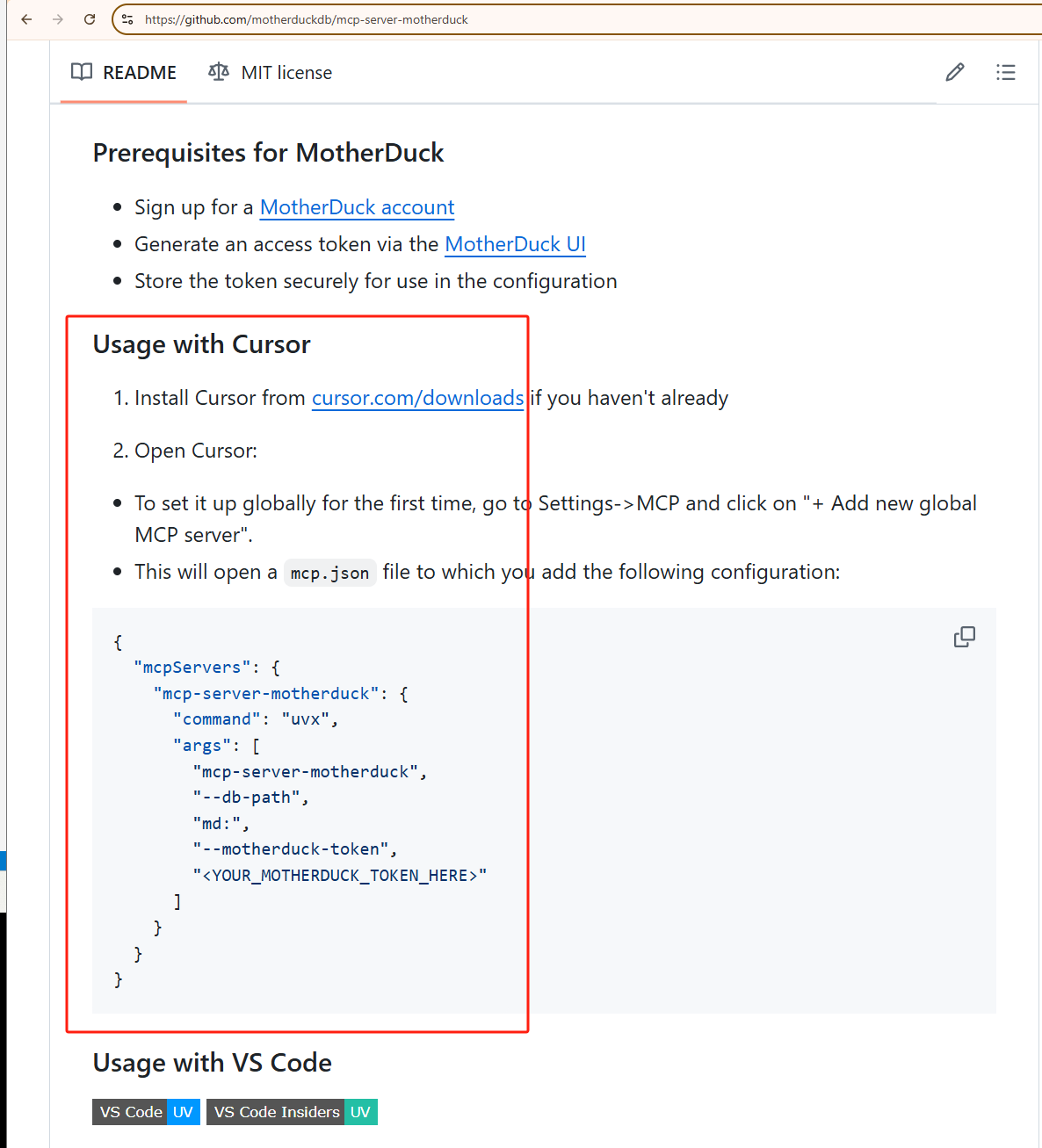Switch to the README tab
Viewport: 1042px width, 1148px height.
pos(139,73)
